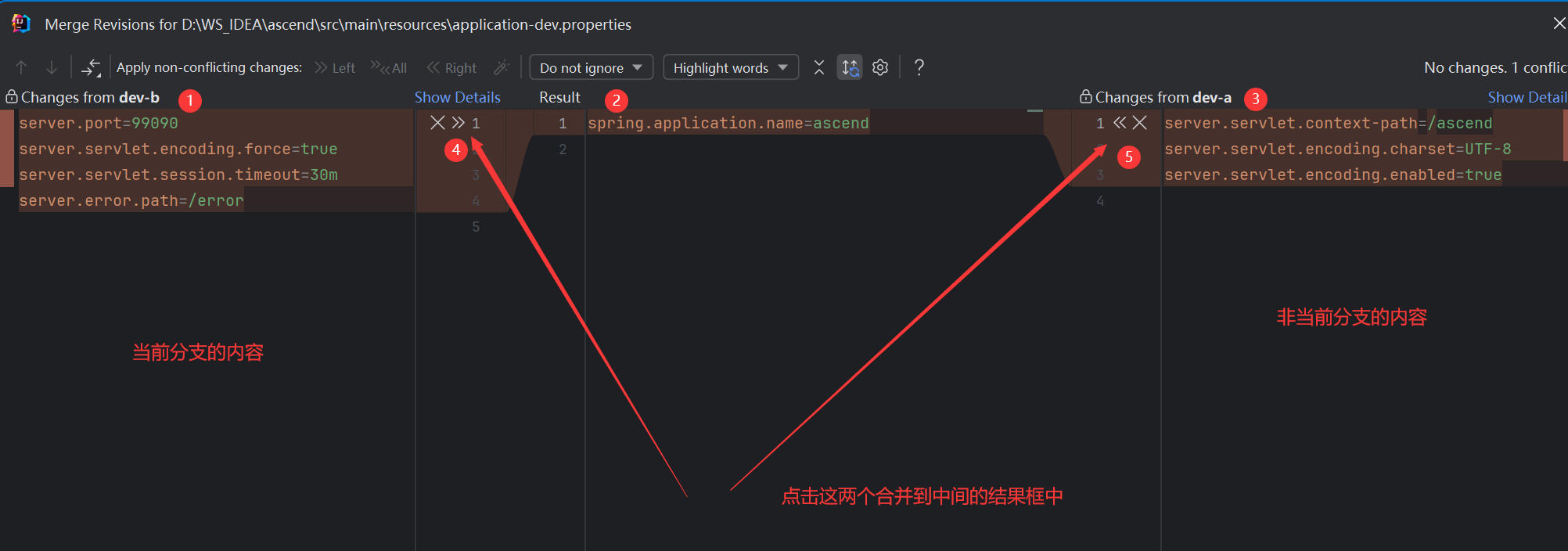The width and height of the screenshot is (1568, 551).
Task: Go to previous difference using up arrow
Action: click(x=21, y=67)
